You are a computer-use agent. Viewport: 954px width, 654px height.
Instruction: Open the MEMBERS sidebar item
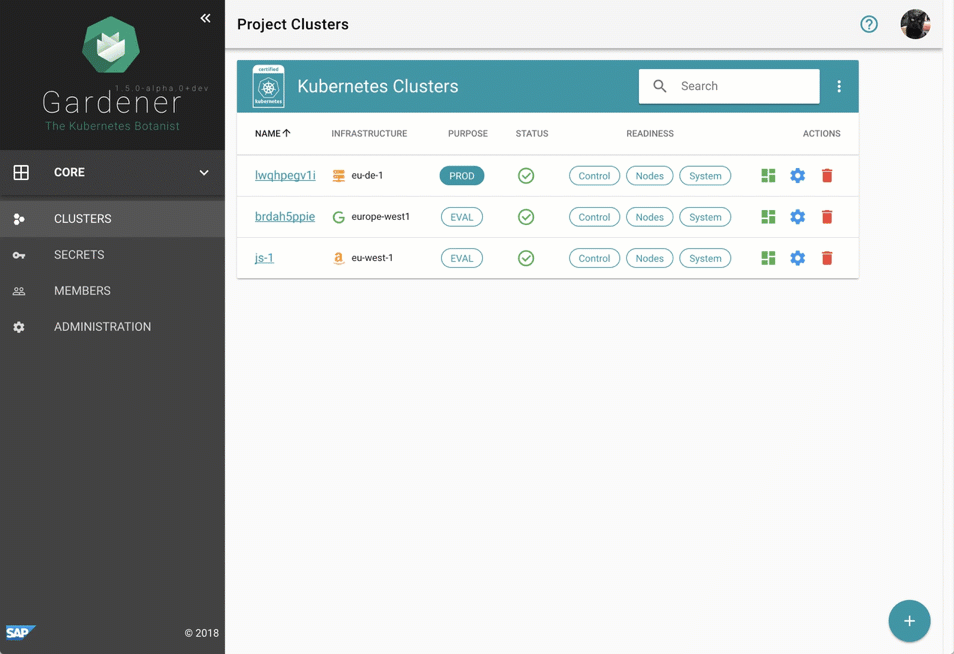[82, 291]
